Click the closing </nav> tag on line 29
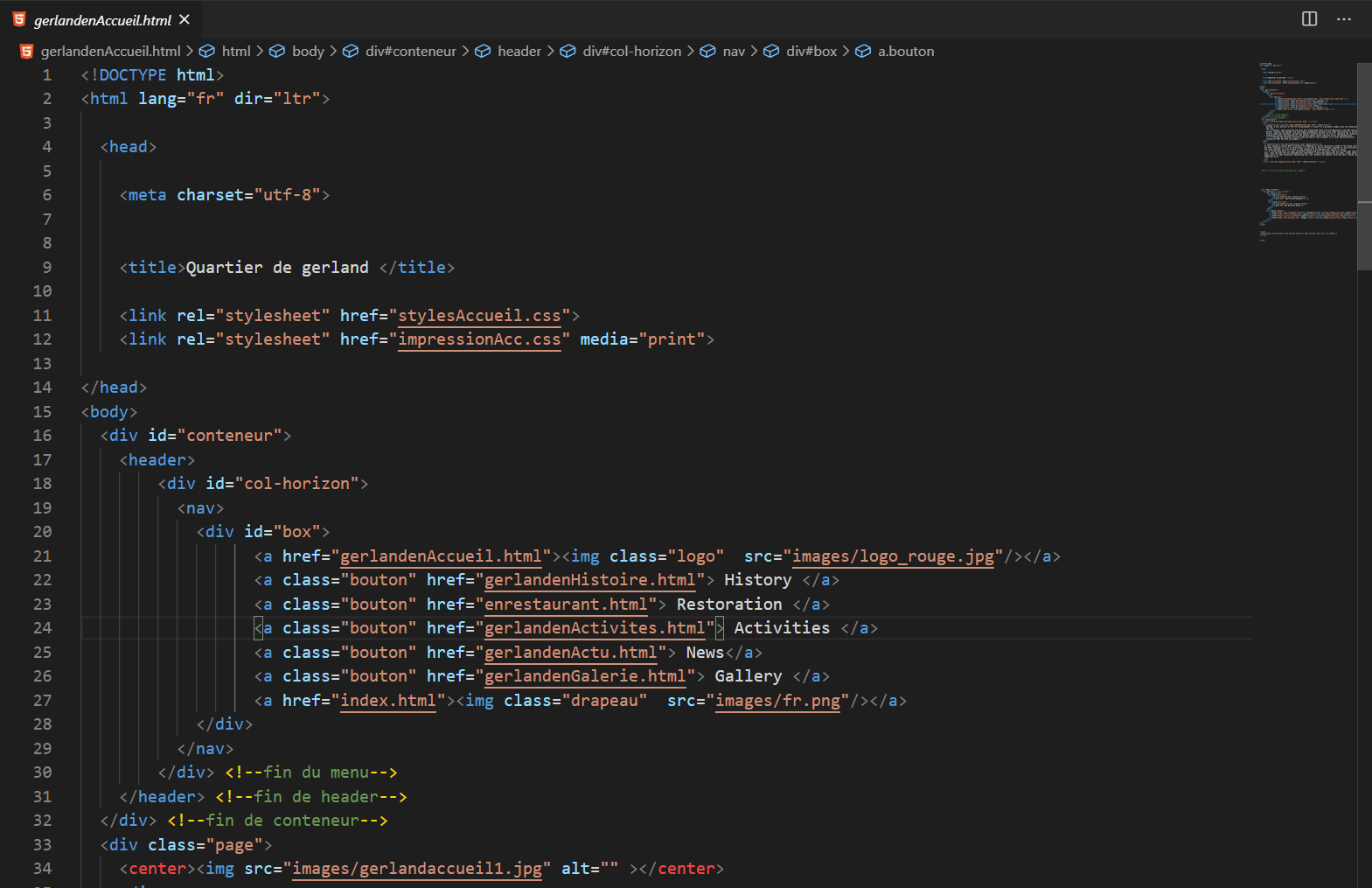This screenshot has width=1372, height=888. coord(205,748)
